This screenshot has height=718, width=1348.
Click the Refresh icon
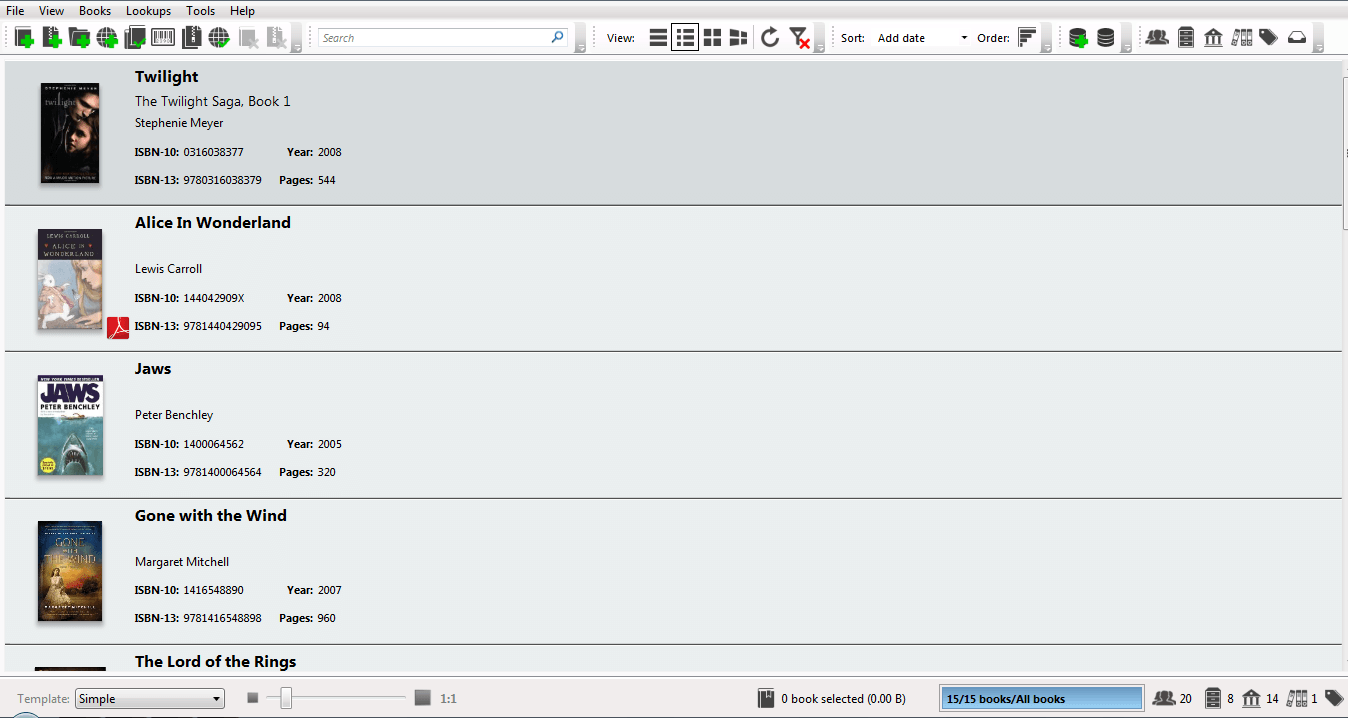[x=770, y=38]
